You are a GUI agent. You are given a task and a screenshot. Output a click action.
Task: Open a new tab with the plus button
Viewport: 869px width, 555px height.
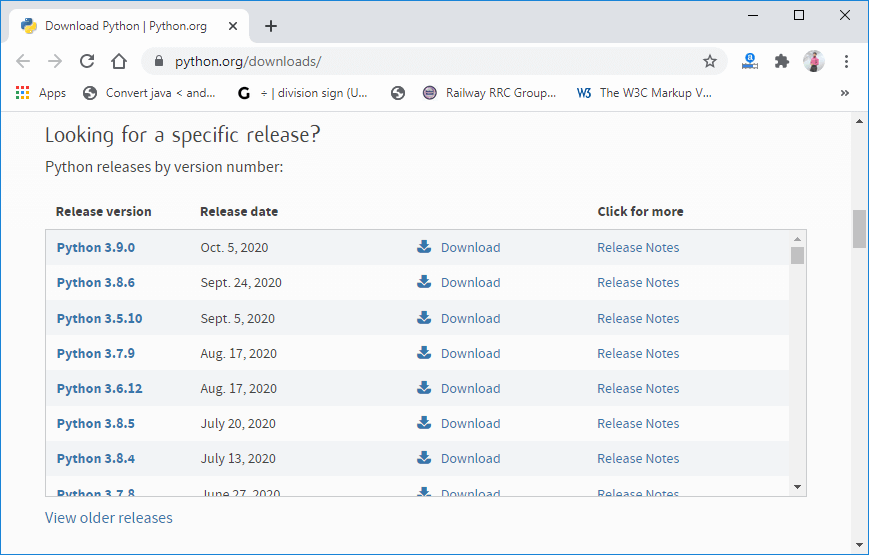click(x=270, y=26)
